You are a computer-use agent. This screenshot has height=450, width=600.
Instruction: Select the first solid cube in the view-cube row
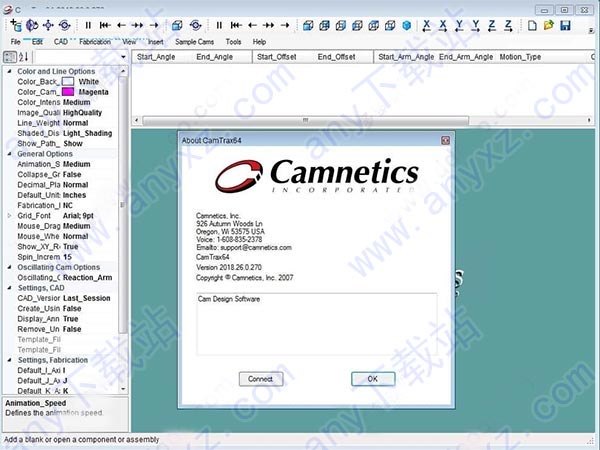point(308,26)
